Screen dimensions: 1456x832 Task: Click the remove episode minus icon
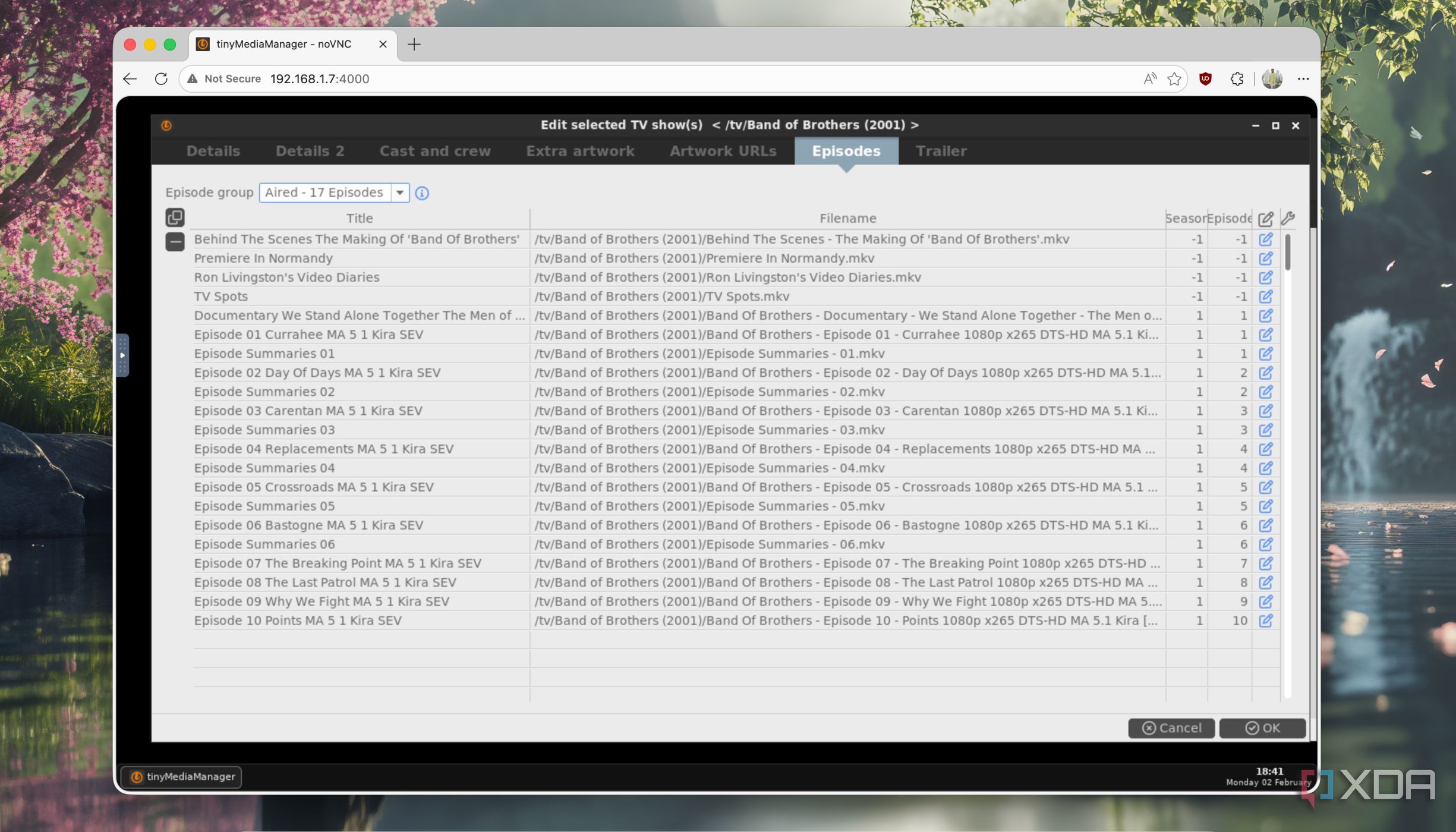pos(175,241)
